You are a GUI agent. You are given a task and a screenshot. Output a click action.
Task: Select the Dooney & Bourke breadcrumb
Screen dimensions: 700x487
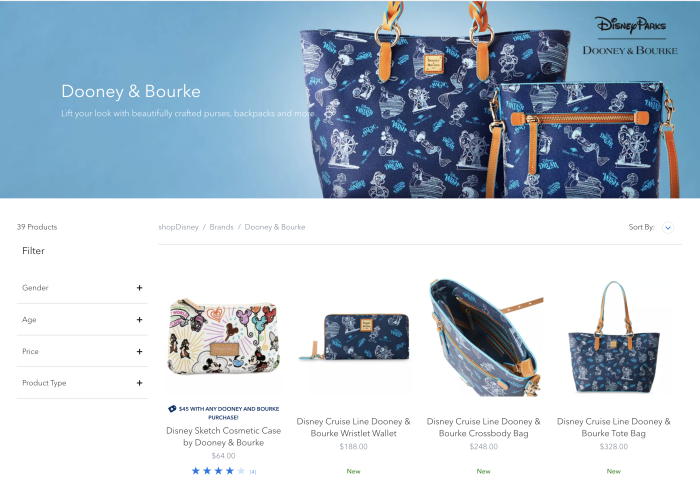275,227
